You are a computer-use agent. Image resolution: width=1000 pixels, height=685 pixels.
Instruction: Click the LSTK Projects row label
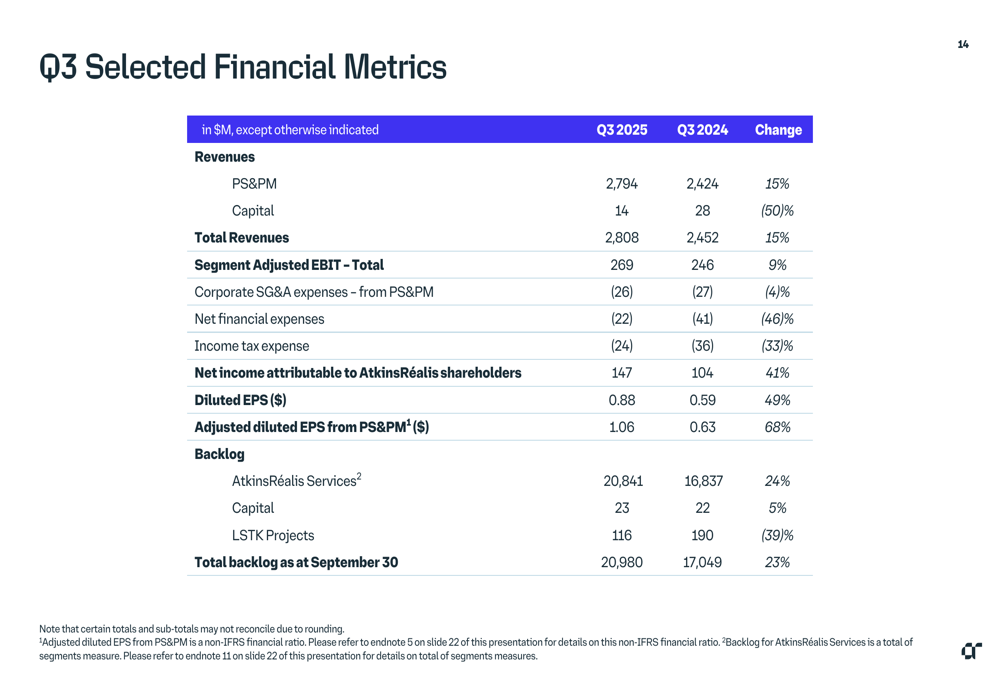click(273, 535)
